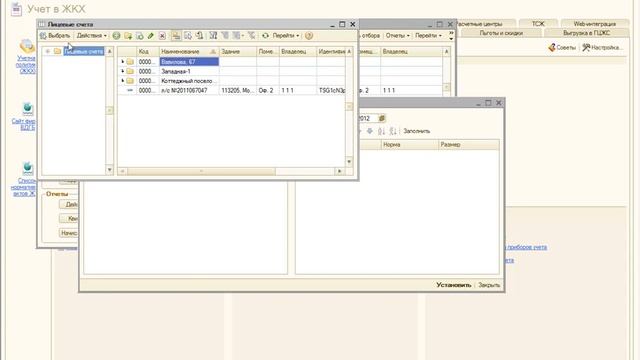This screenshot has height=360, width=640.
Task: Click the down arrow of the tree panel scrollbar
Action: point(109,170)
